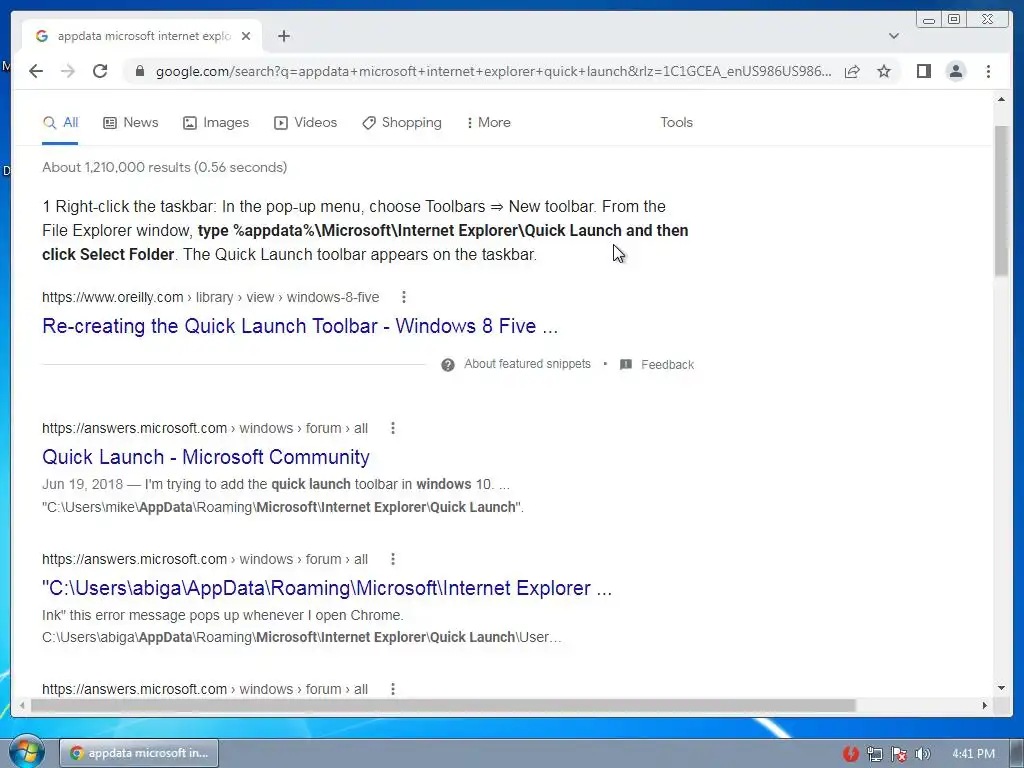Click the horizontal scroll right arrow

coord(985,705)
